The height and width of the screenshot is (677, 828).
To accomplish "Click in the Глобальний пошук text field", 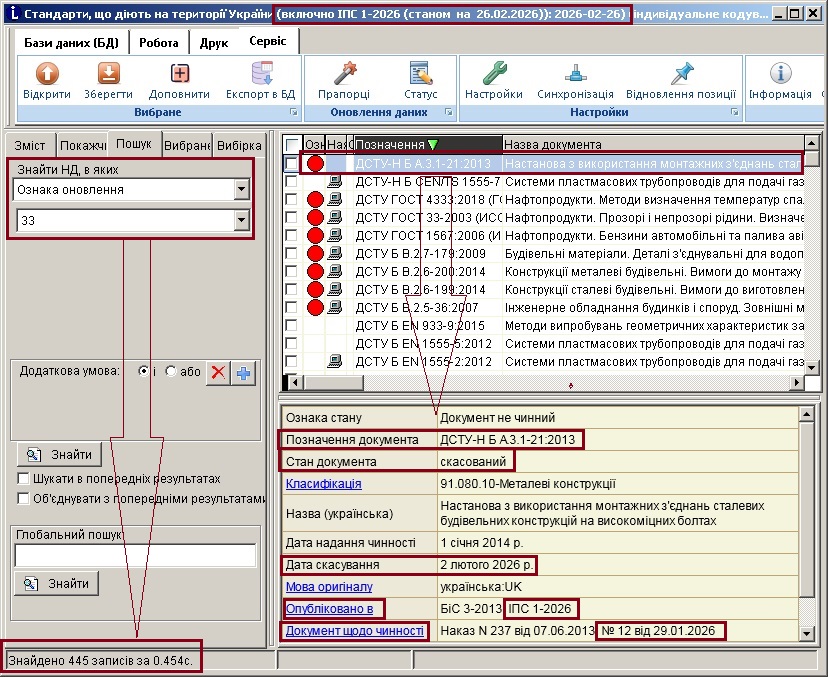I will coord(135,555).
